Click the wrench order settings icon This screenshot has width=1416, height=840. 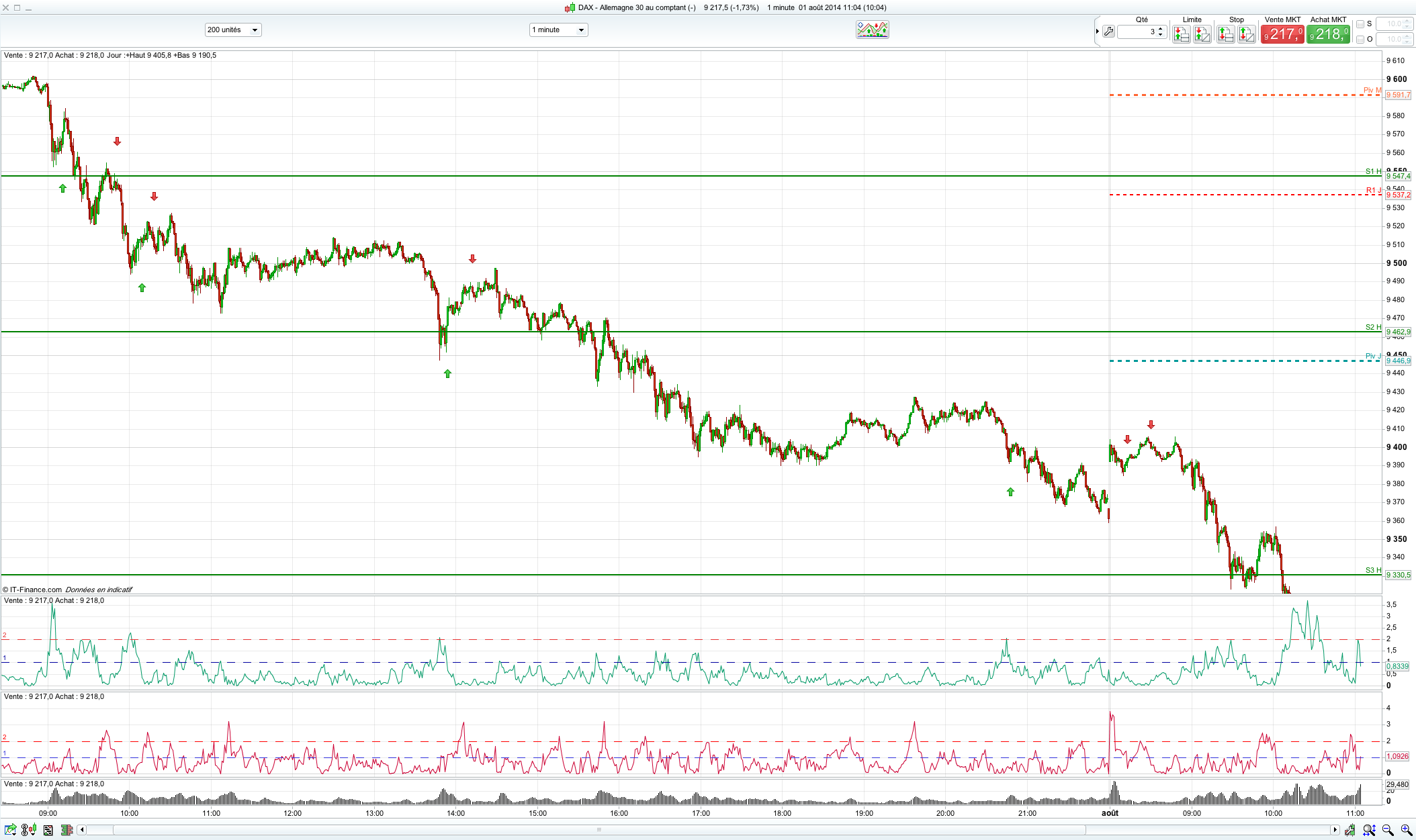[x=1108, y=32]
